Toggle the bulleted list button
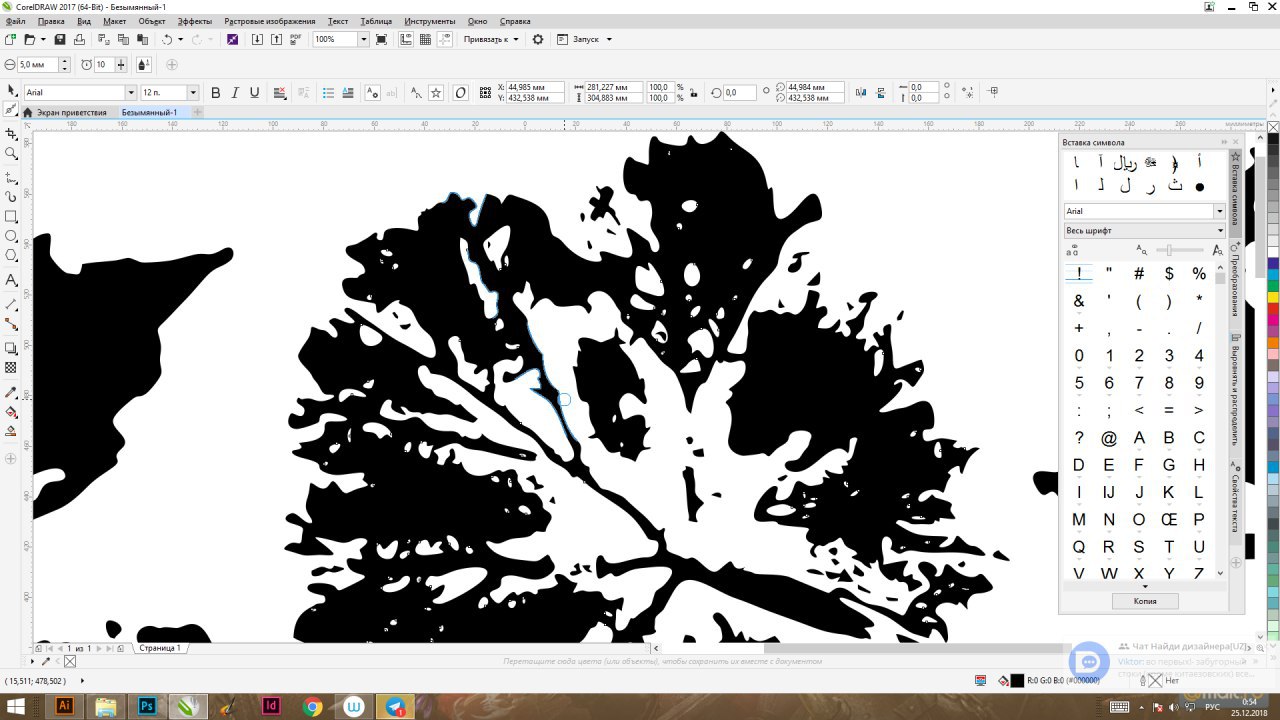This screenshot has height=720, width=1280. point(328,92)
